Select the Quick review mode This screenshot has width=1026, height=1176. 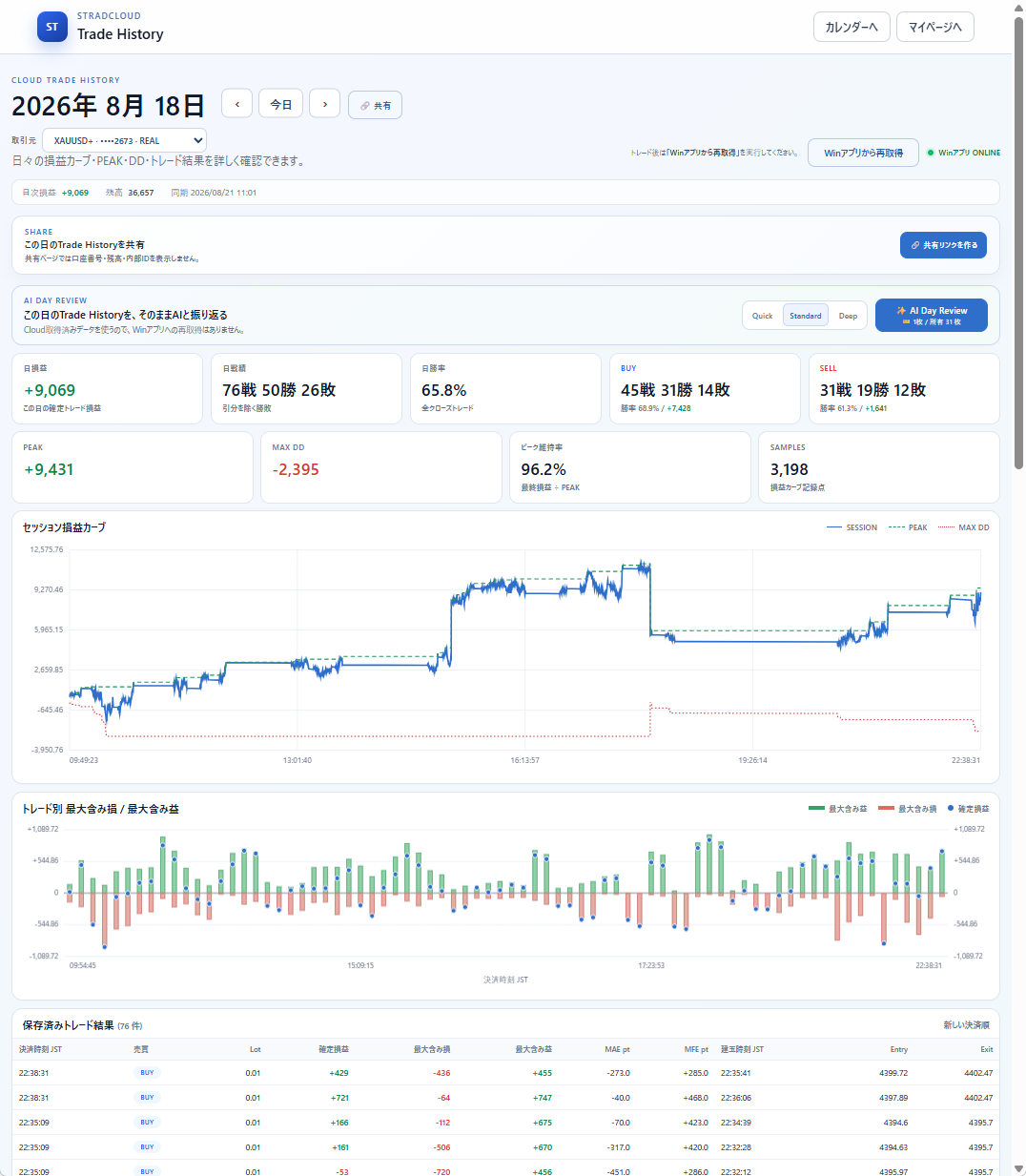click(763, 316)
